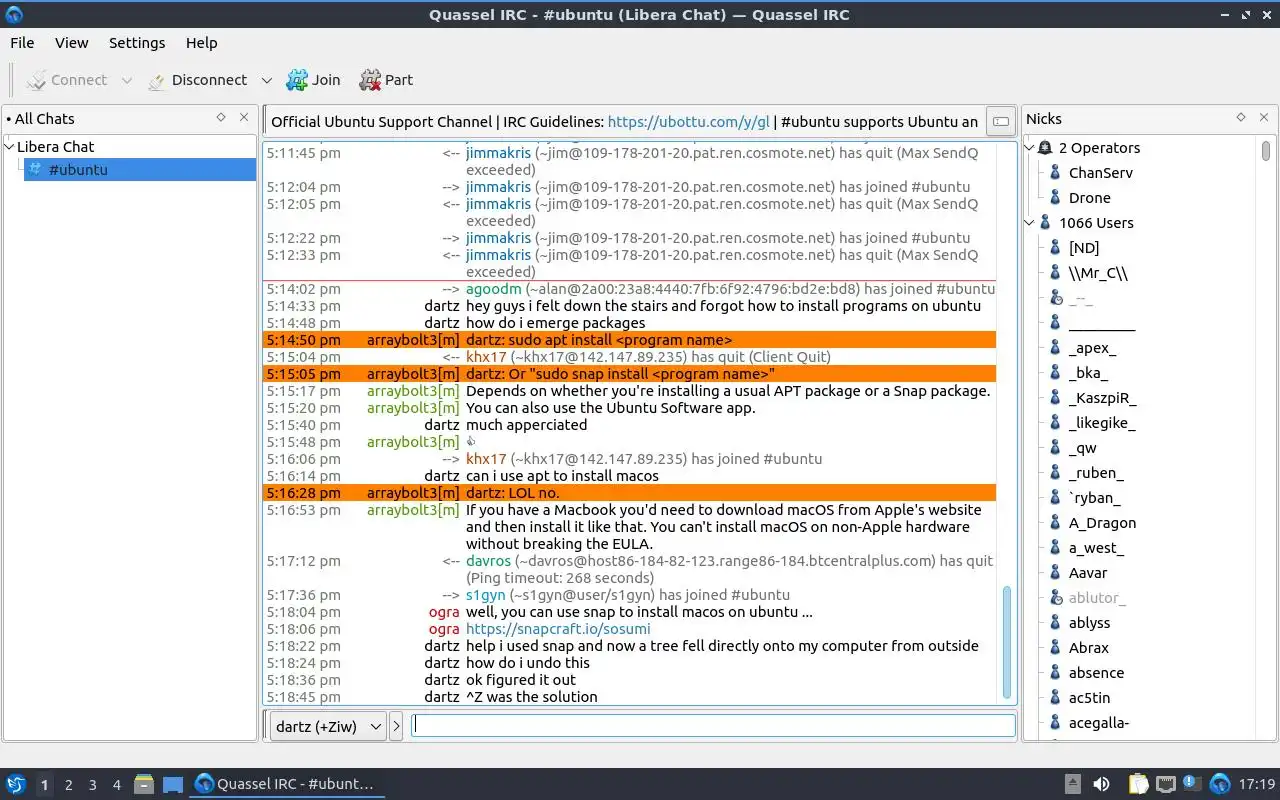Collapse the 2 Operators group
Screen dimensions: 1280x800
click(1030, 148)
